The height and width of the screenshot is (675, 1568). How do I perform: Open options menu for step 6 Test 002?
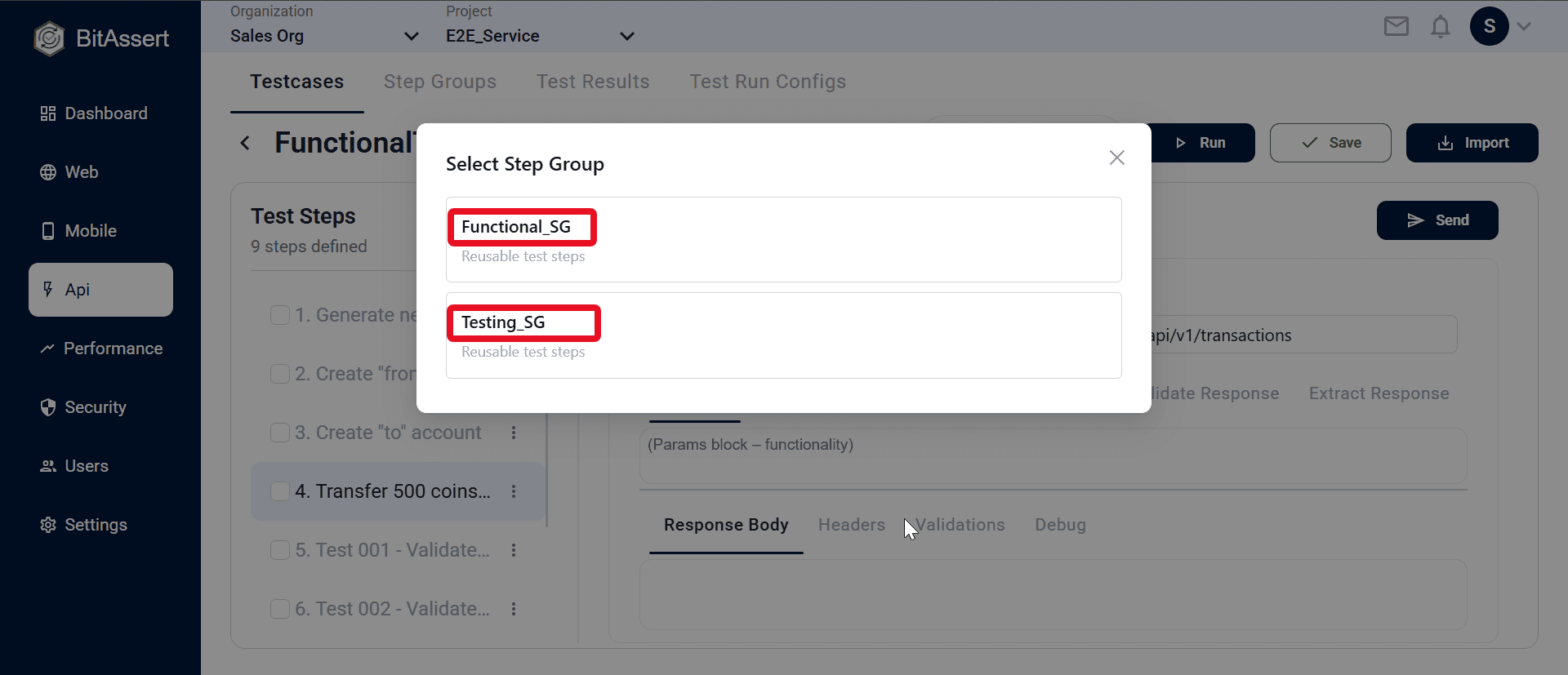514,609
